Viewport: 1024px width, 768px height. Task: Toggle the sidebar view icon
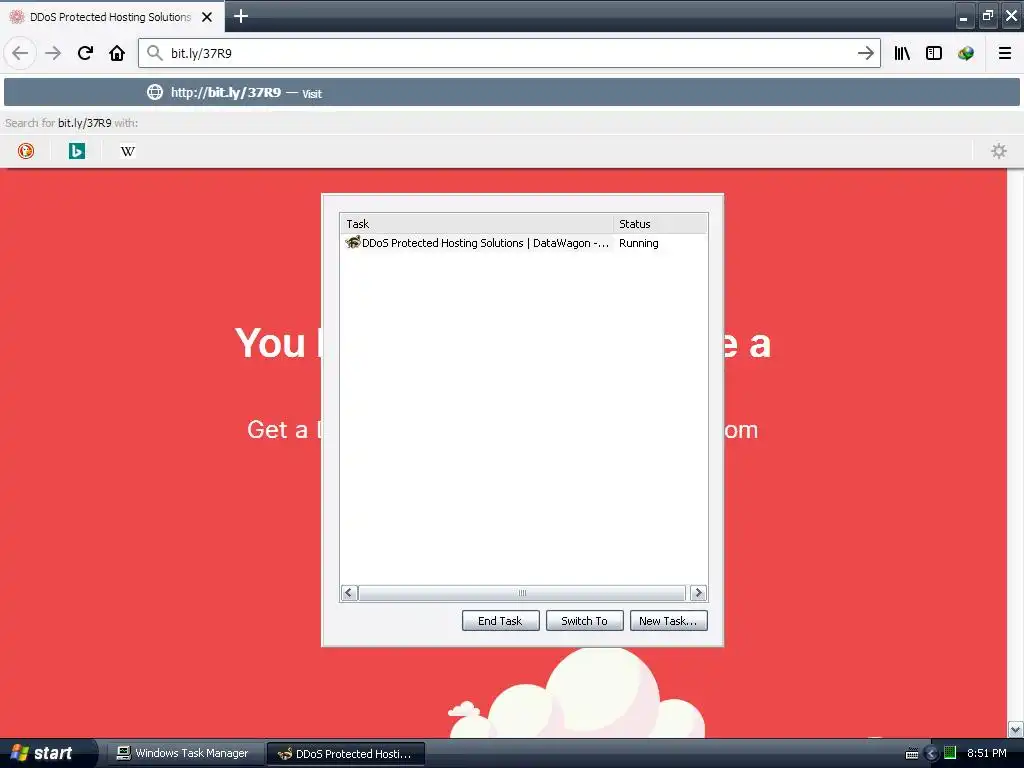[934, 53]
